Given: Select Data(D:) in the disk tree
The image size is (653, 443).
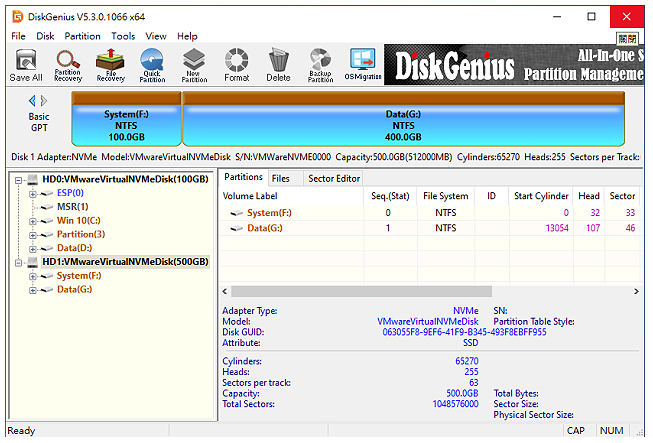Looking at the screenshot, I should point(75,248).
